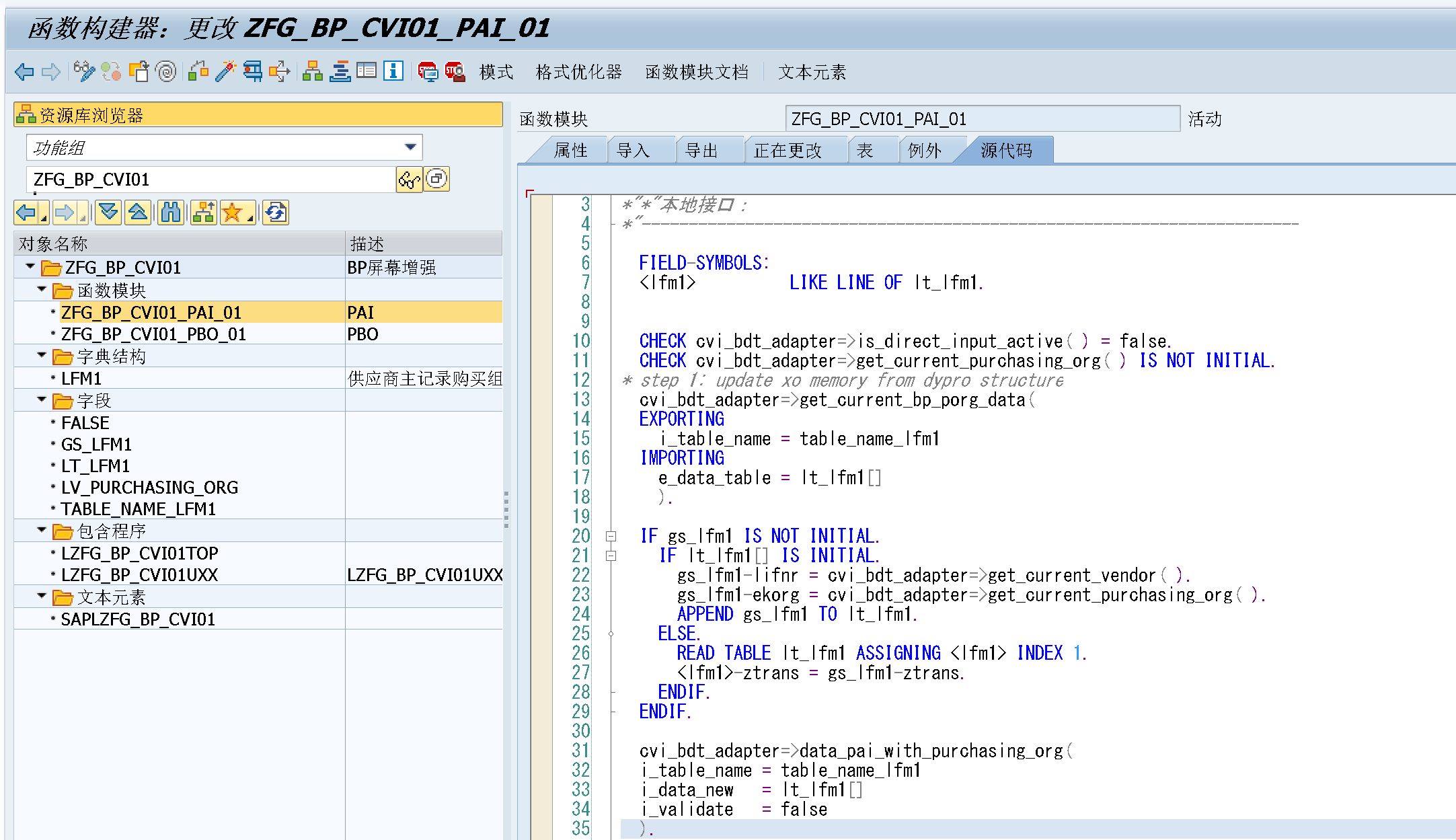Click the binoculars find icon in the browser
This screenshot has height=840, width=1456.
coord(171,213)
